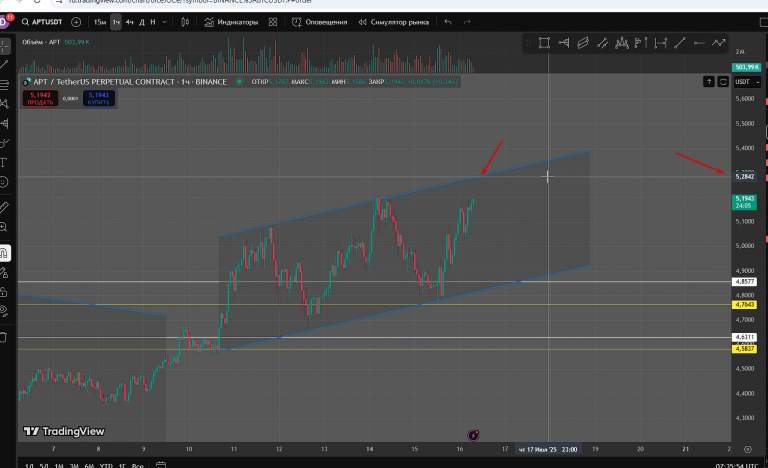Click the blue КУПИТЬ buy button

[99, 99]
